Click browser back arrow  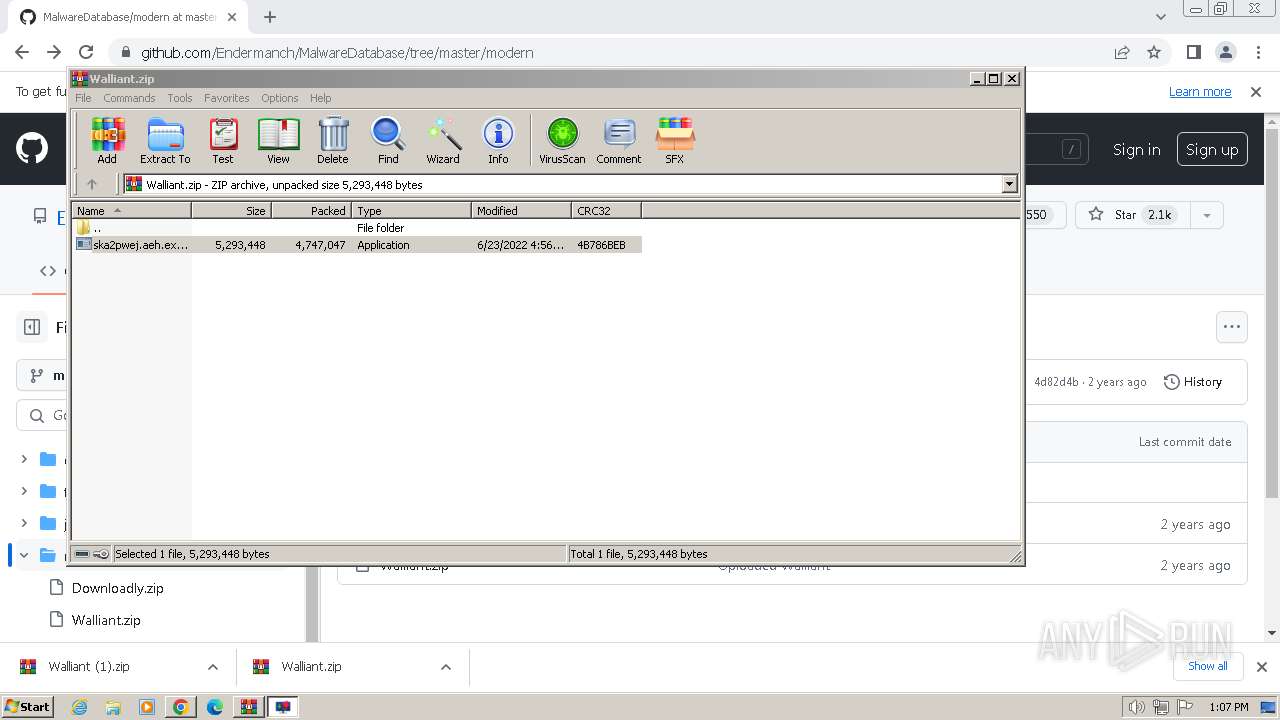coord(22,52)
